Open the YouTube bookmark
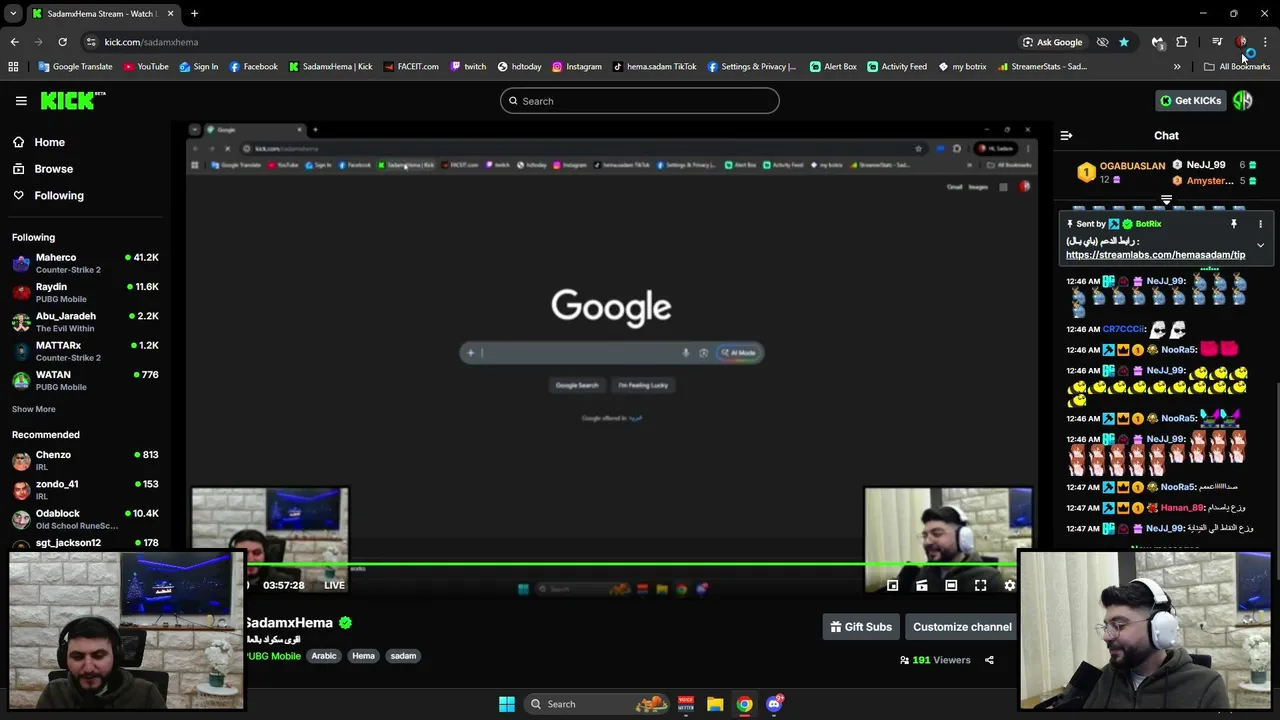The width and height of the screenshot is (1280, 720). pos(146,67)
